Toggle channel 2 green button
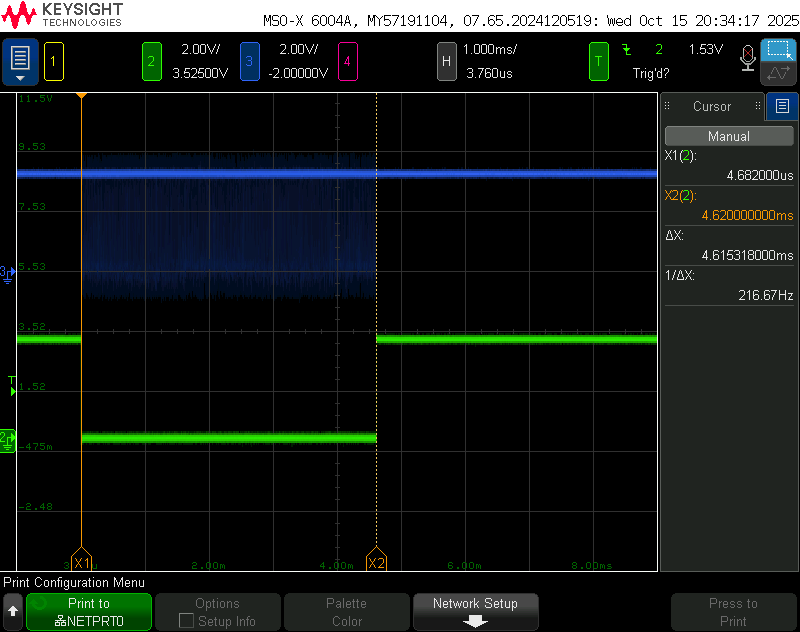Screen dimensions: 800x632 coord(152,62)
